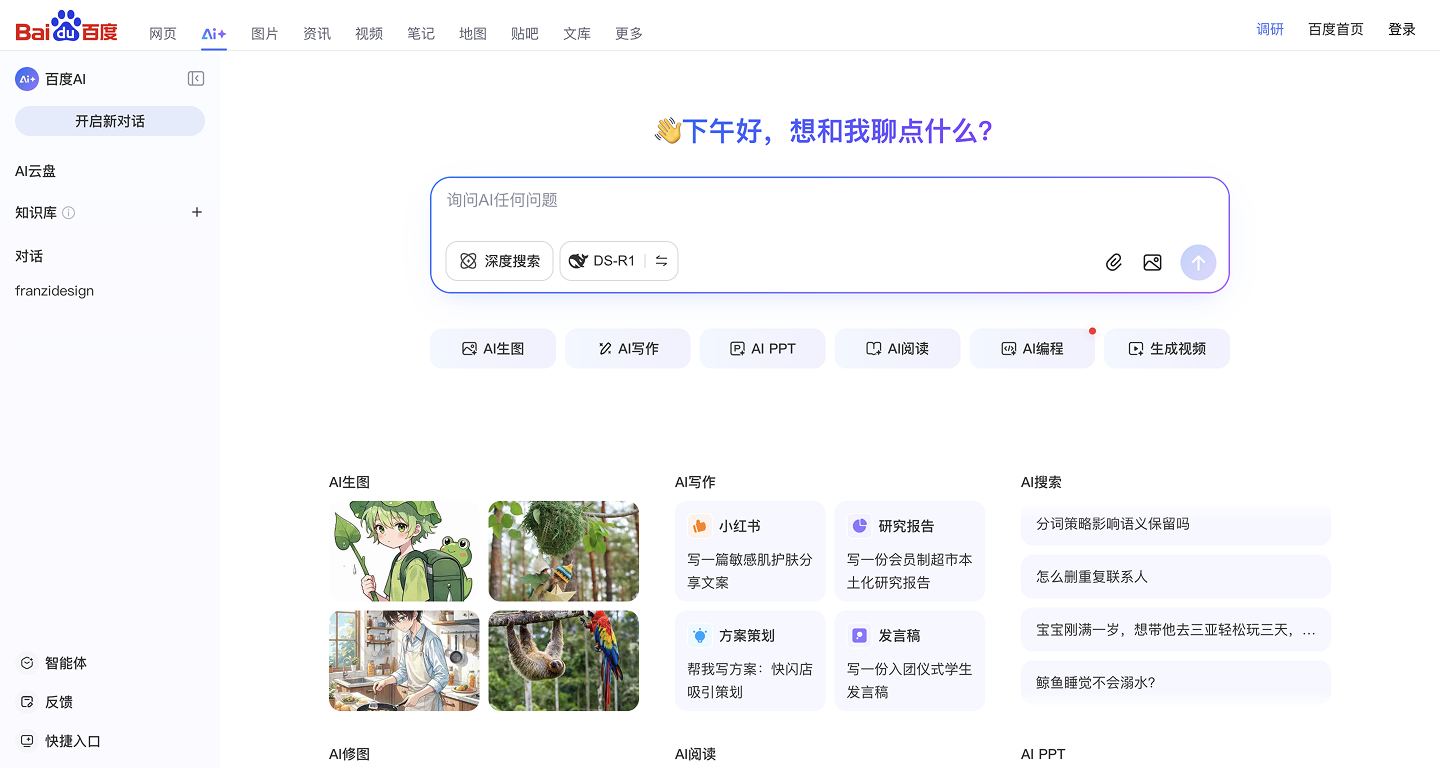Click the 发言稿 purple icon
Screen dimensions: 1440x768
859,636
